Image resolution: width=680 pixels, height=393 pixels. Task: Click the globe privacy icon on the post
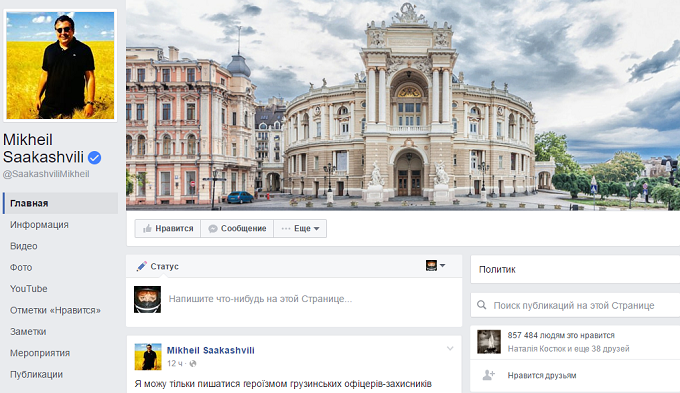(193, 364)
